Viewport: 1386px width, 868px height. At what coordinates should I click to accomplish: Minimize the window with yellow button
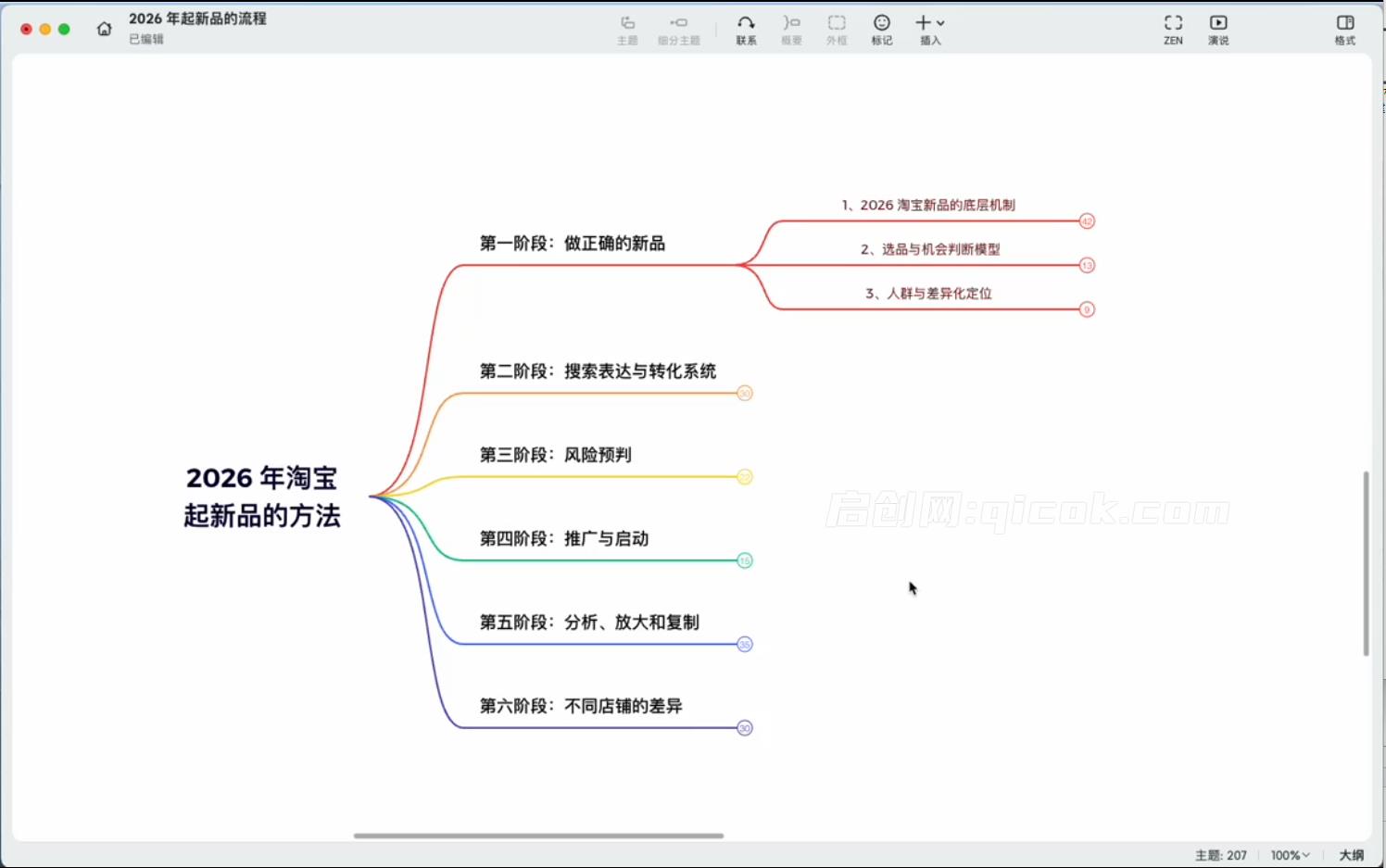44,30
